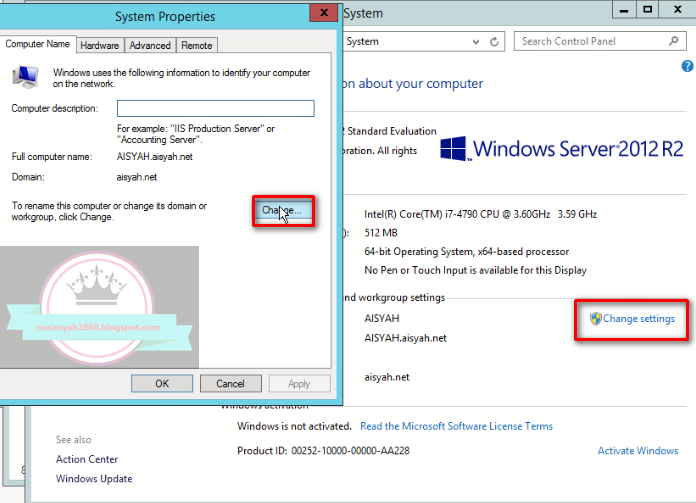Image resolution: width=696 pixels, height=503 pixels.
Task: Select the Computer Name tab
Action: 37,44
